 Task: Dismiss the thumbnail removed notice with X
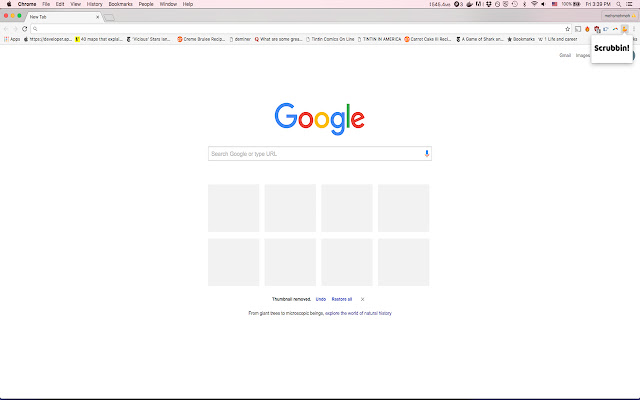point(362,299)
